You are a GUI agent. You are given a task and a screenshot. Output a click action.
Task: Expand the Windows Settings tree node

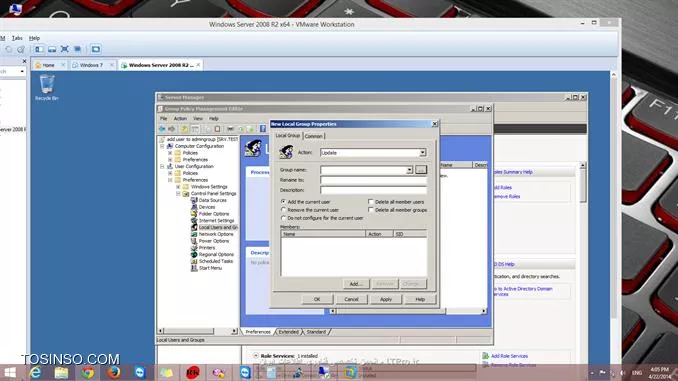pyautogui.click(x=178, y=187)
